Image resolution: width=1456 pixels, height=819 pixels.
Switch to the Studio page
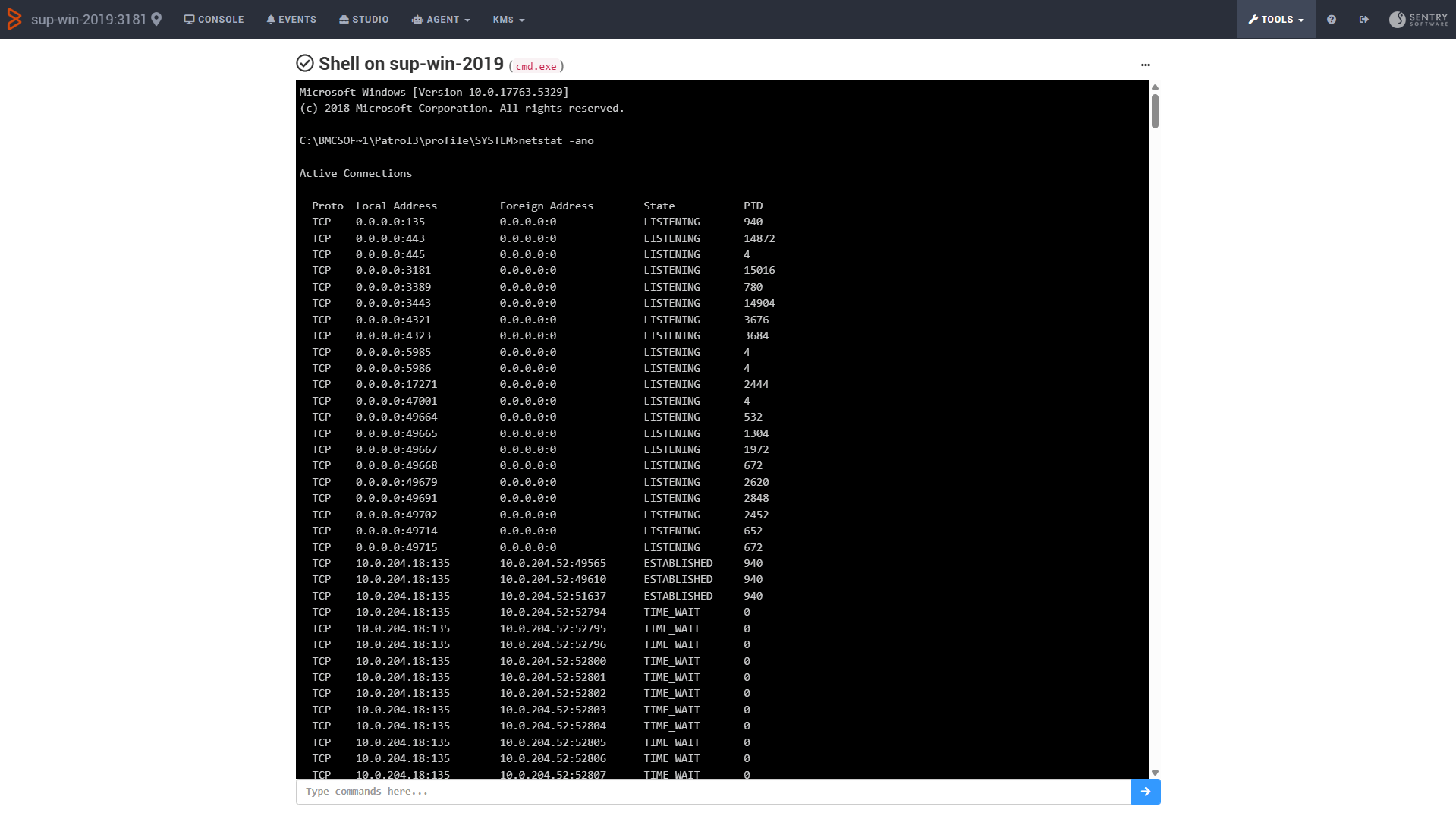(363, 20)
